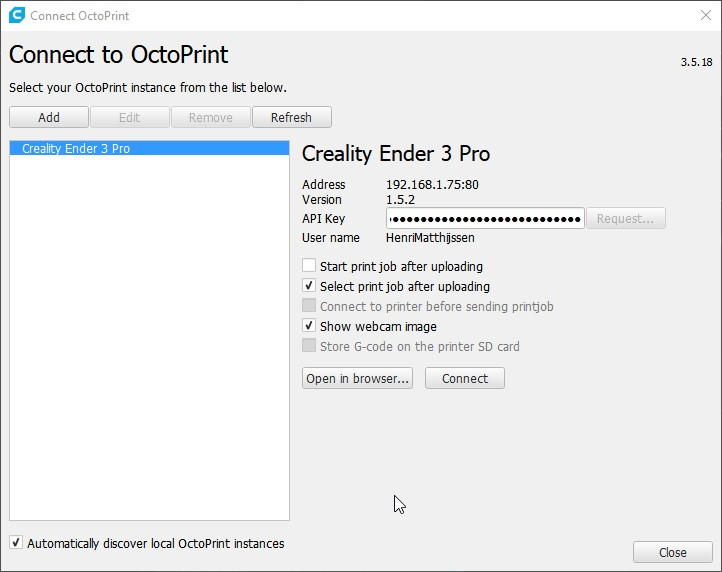This screenshot has width=722, height=572.
Task: Click the Remove button
Action: (x=210, y=117)
